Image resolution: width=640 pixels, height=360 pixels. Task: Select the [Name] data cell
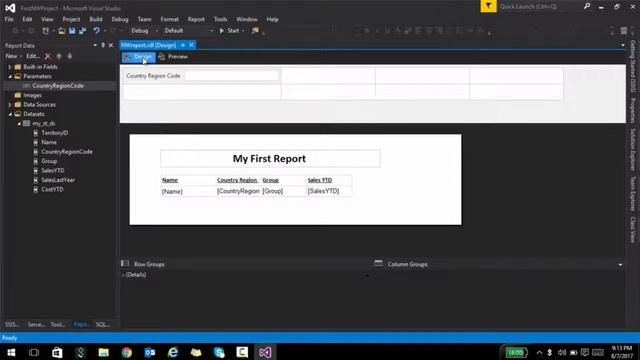[189, 191]
